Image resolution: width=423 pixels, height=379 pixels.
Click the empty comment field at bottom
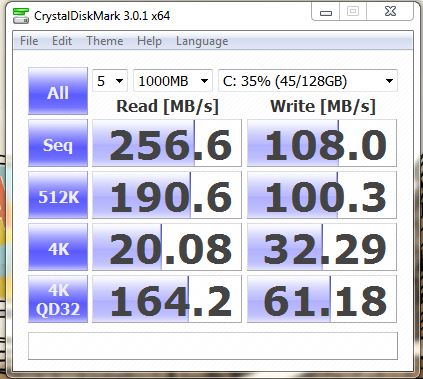[x=213, y=346]
